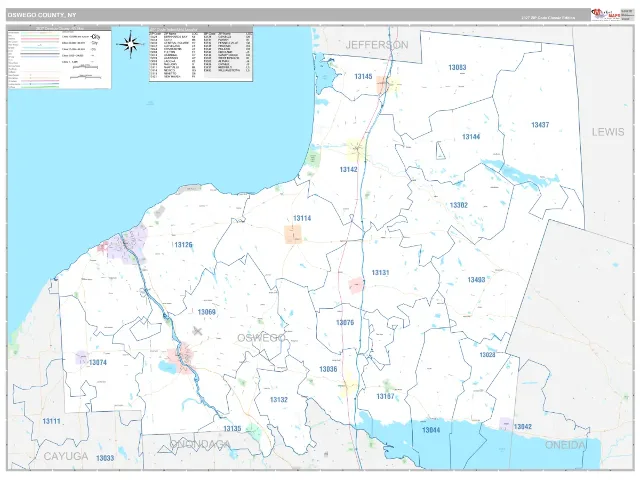Click the OSWEGO county name label
The width and height of the screenshot is (640, 480).
pyautogui.click(x=261, y=338)
